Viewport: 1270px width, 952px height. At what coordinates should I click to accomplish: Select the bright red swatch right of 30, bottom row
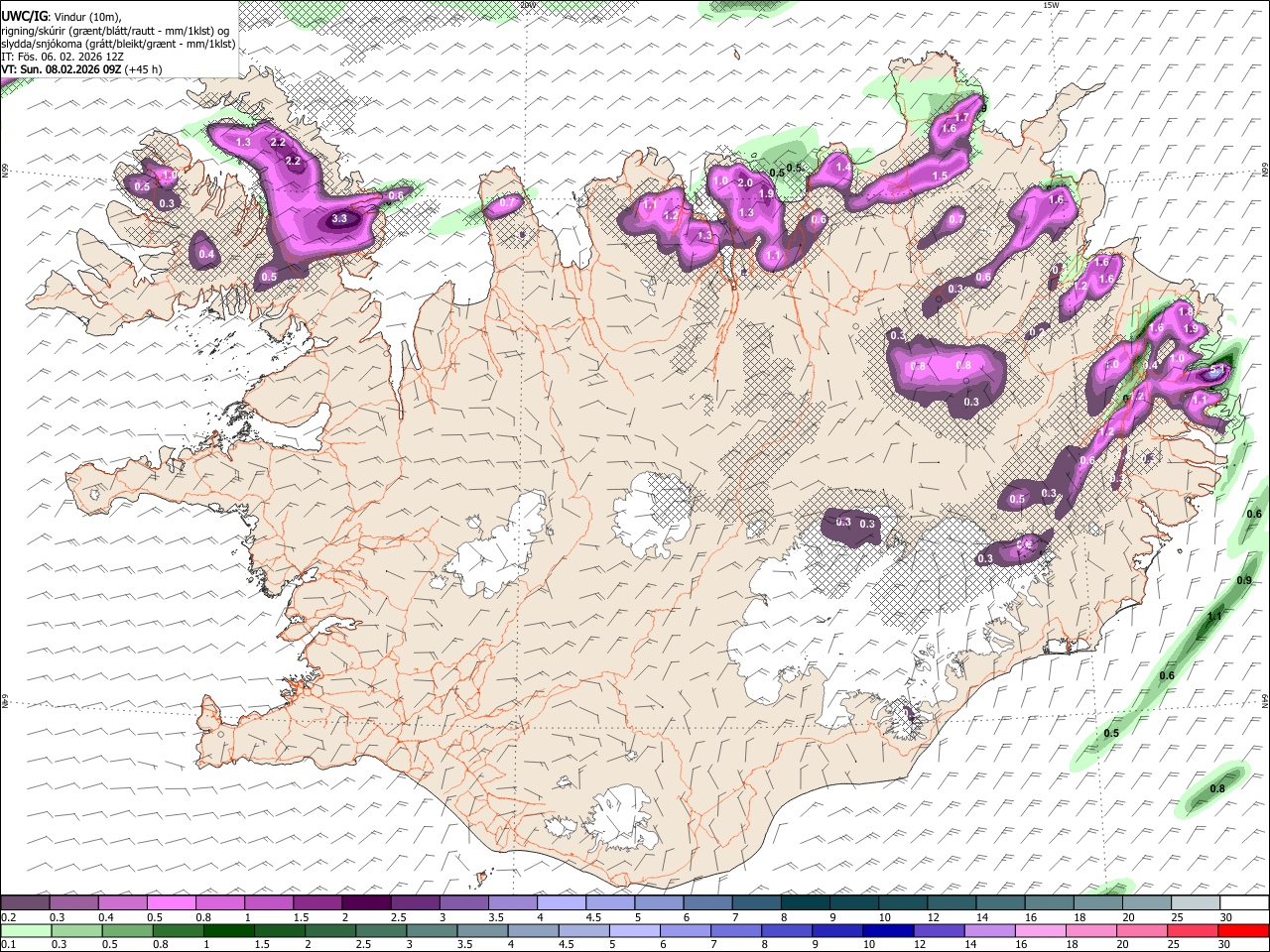coord(1245,930)
